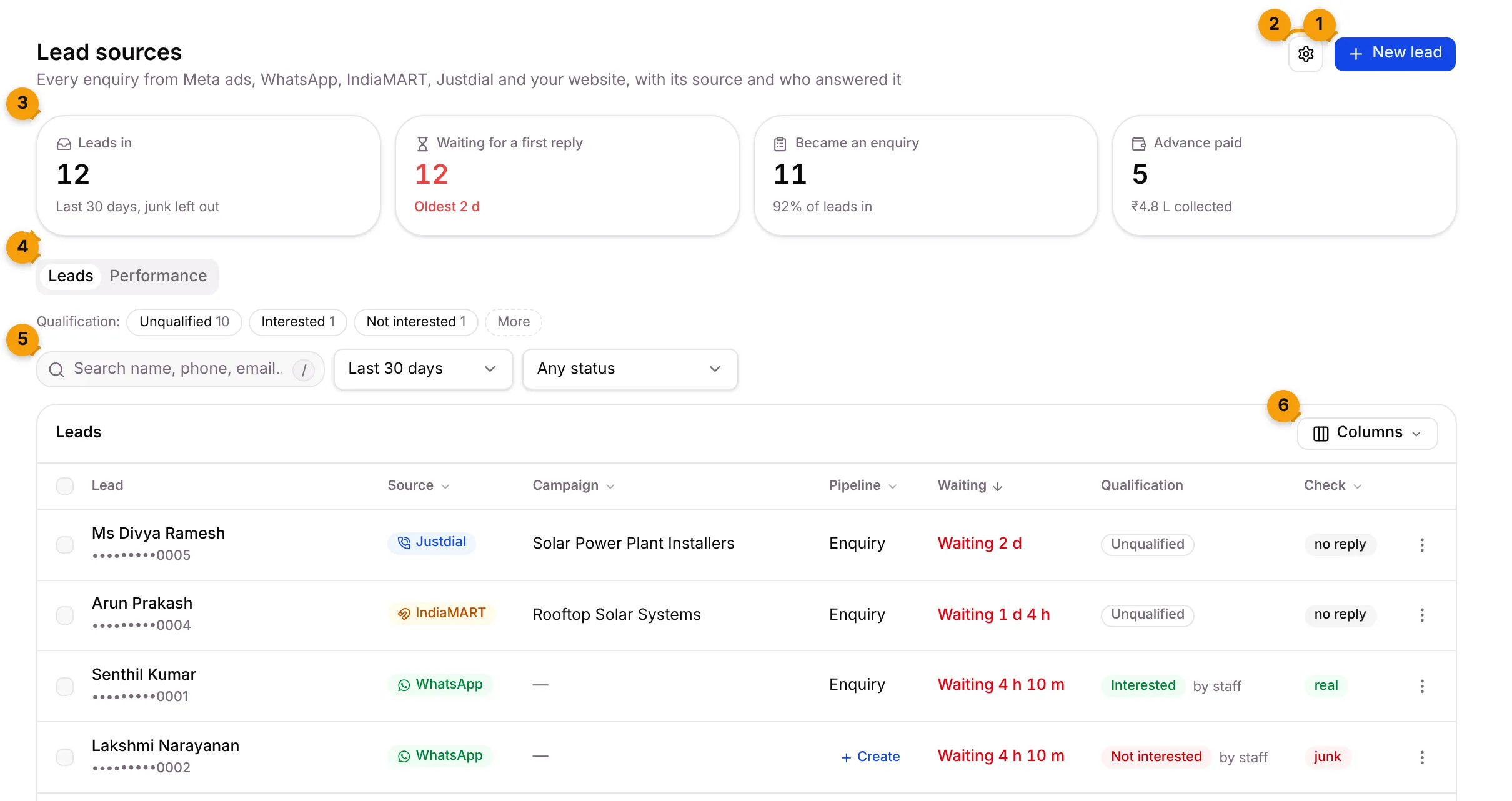
Task: Expand the Source column filter
Action: pyautogui.click(x=445, y=487)
